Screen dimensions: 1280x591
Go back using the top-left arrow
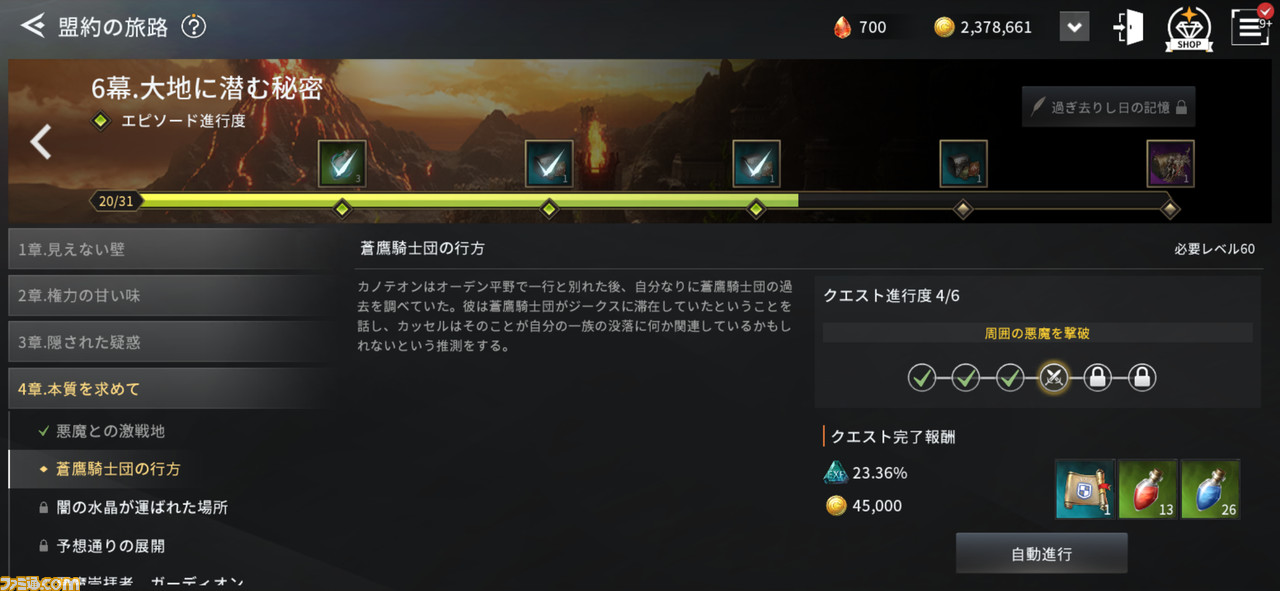tap(33, 26)
